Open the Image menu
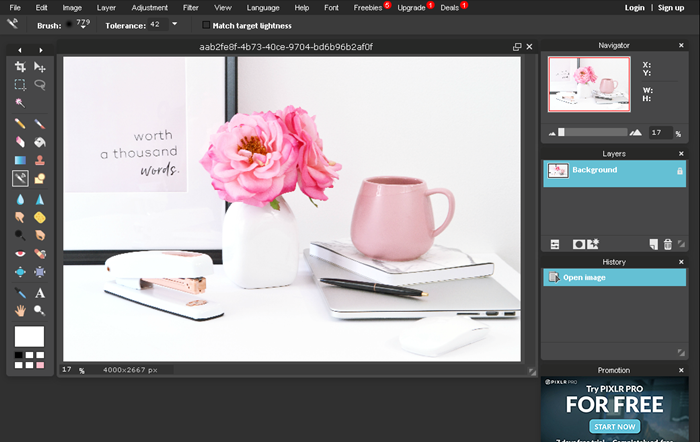The width and height of the screenshot is (700, 442). (72, 8)
